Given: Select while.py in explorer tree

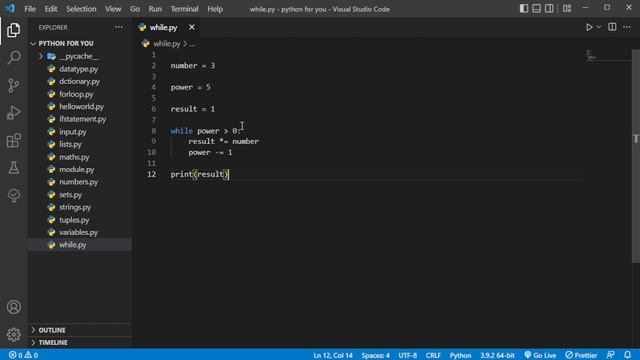Looking at the screenshot, I should 80,245.
